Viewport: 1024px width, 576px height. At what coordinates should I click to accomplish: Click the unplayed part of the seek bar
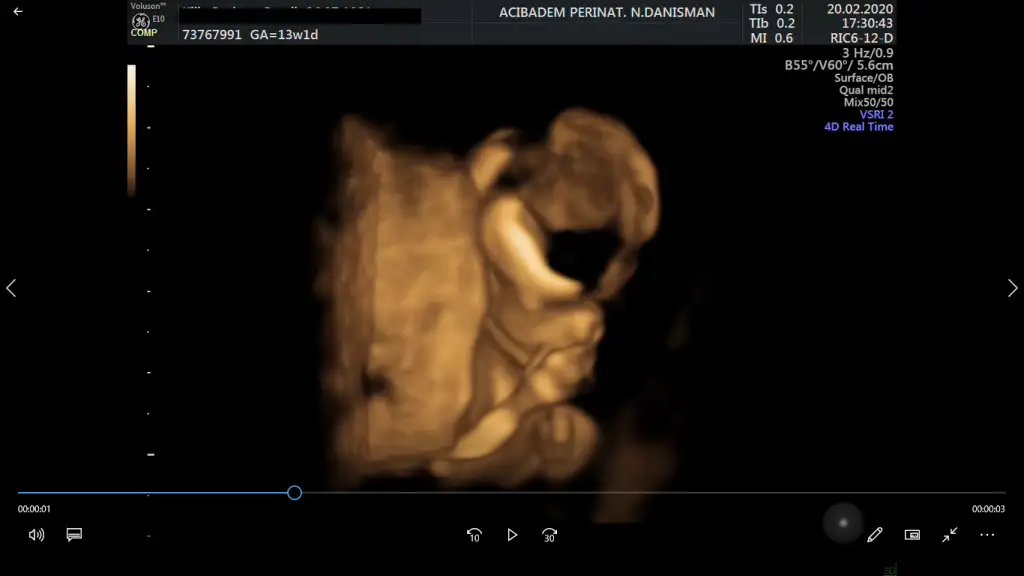pos(650,493)
